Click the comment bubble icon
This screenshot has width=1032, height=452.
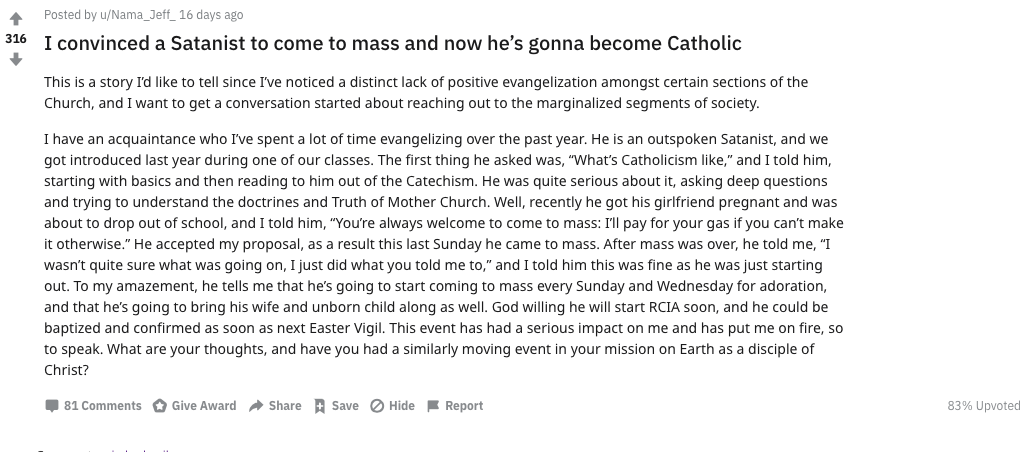[x=52, y=406]
